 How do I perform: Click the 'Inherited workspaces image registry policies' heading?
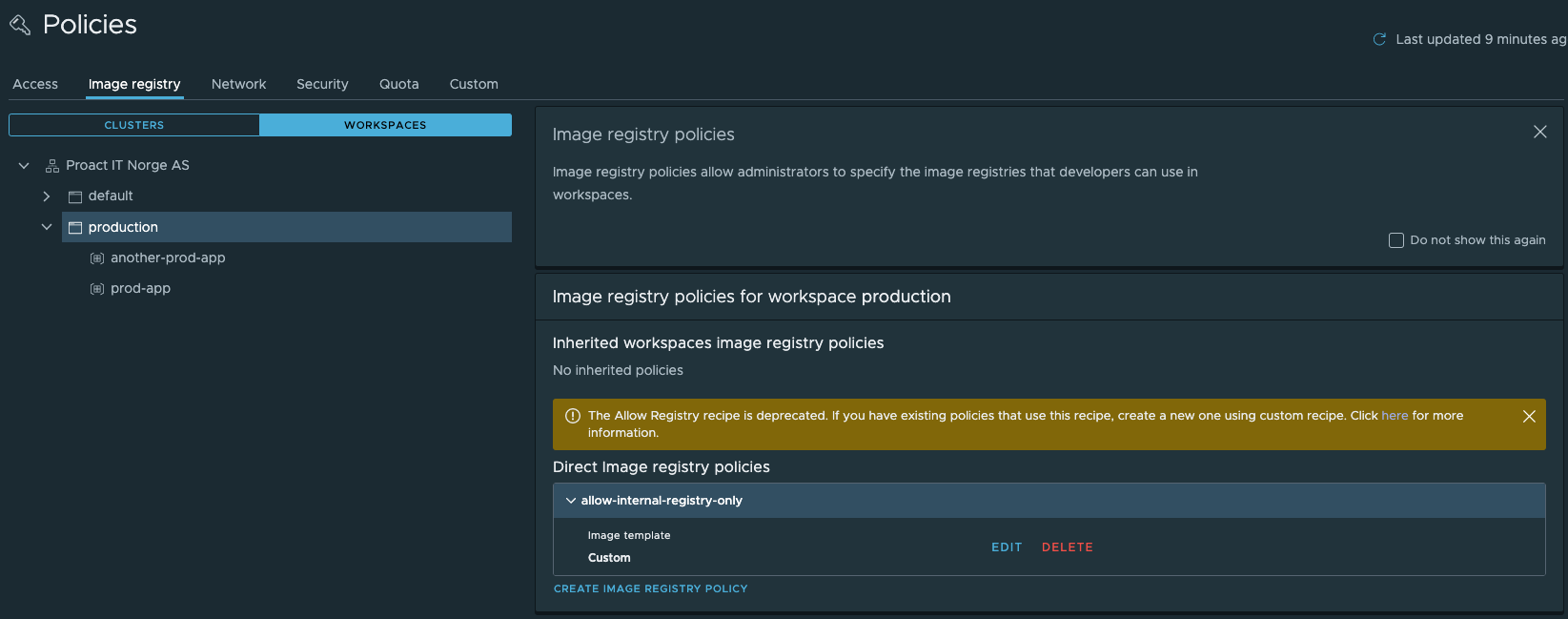(719, 343)
